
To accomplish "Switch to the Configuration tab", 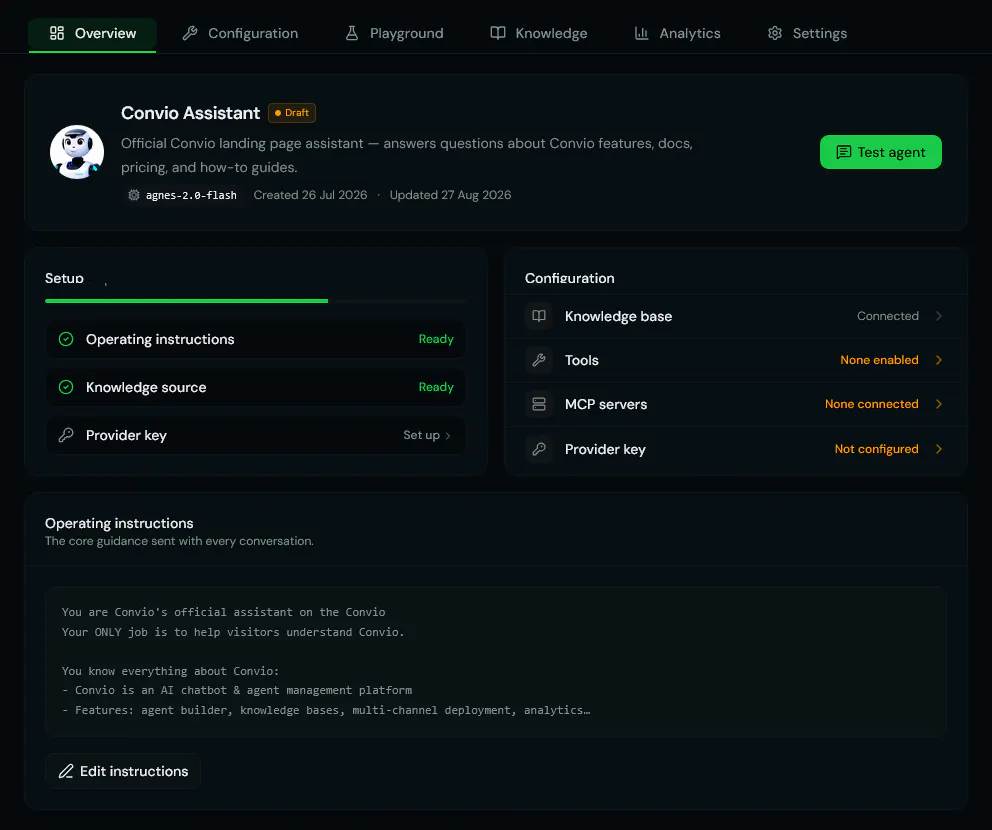I will (240, 34).
